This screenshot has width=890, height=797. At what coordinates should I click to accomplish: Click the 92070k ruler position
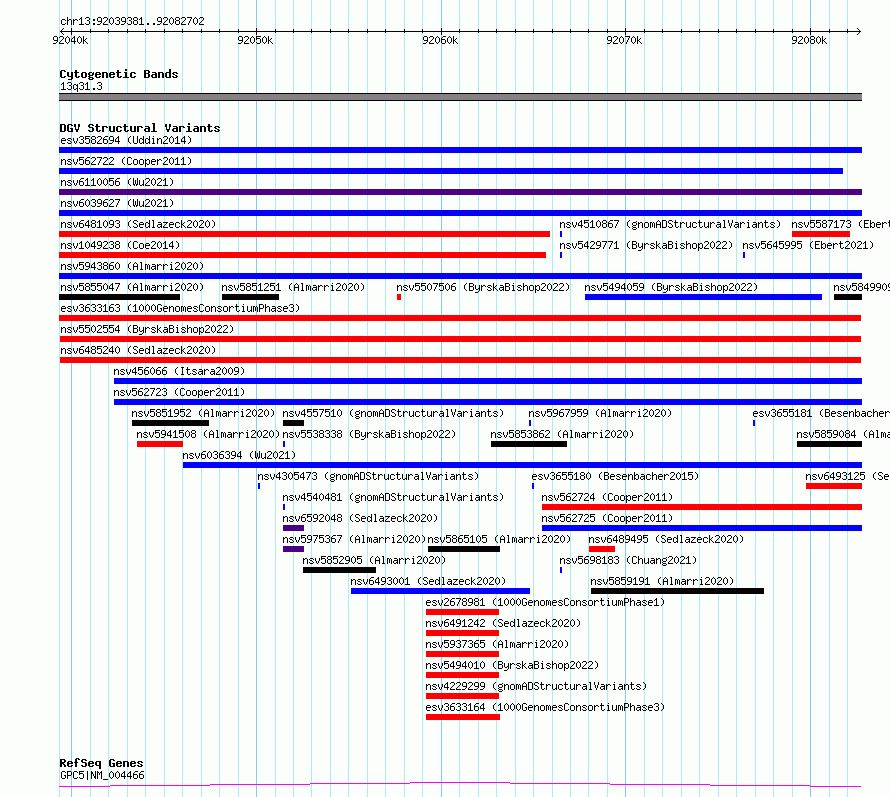click(x=624, y=40)
